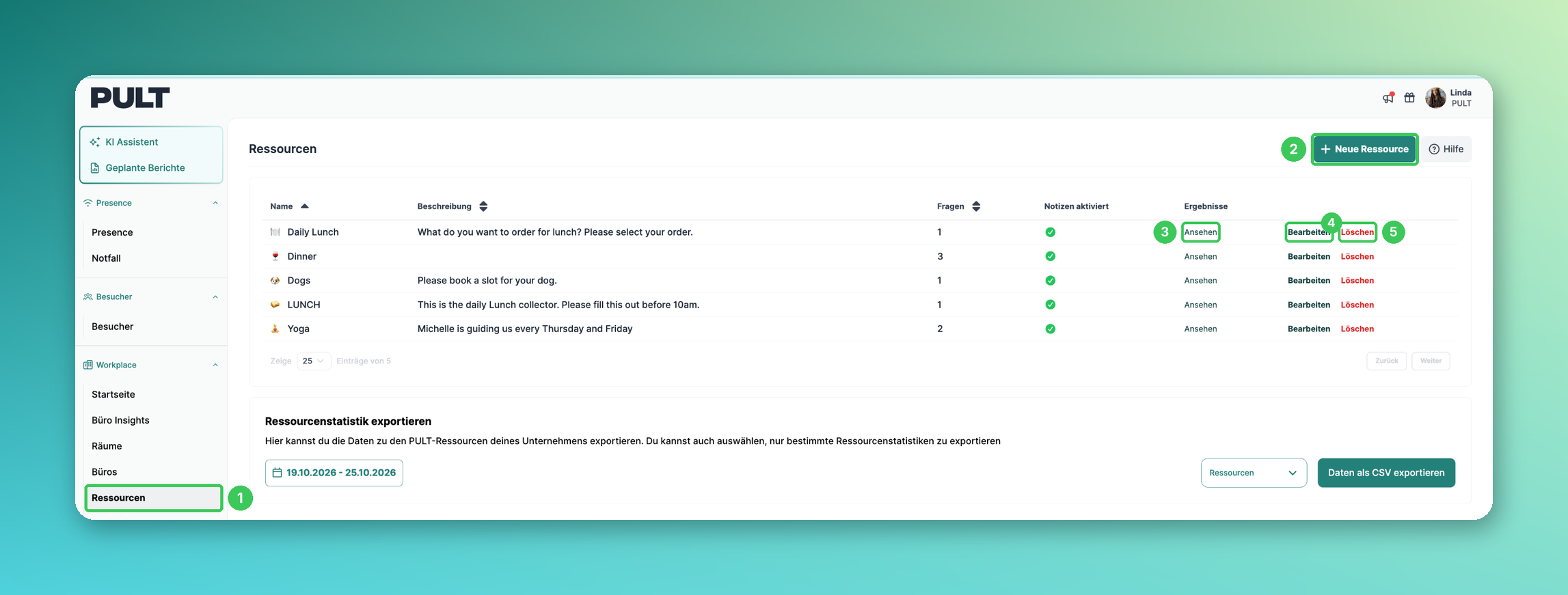
Task: Sort the table by the Name column arrow
Action: click(305, 206)
